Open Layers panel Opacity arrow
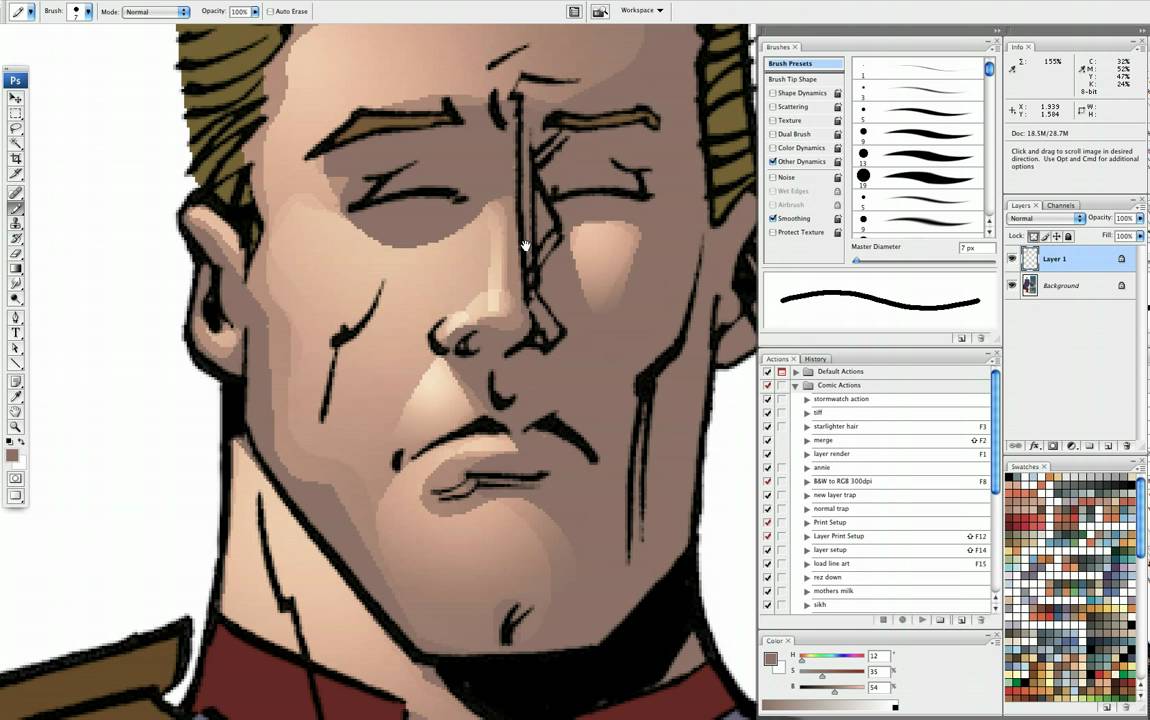This screenshot has width=1150, height=720. [x=1140, y=218]
